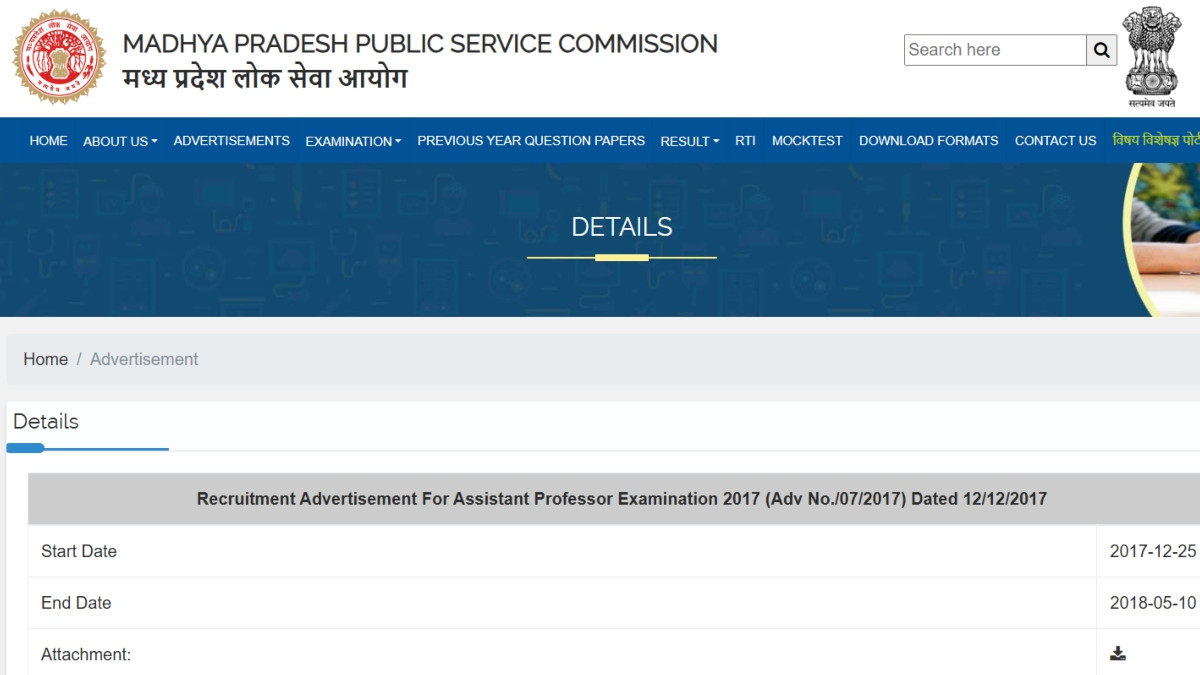Select the Details tab heading
The image size is (1200, 675).
tap(46, 422)
